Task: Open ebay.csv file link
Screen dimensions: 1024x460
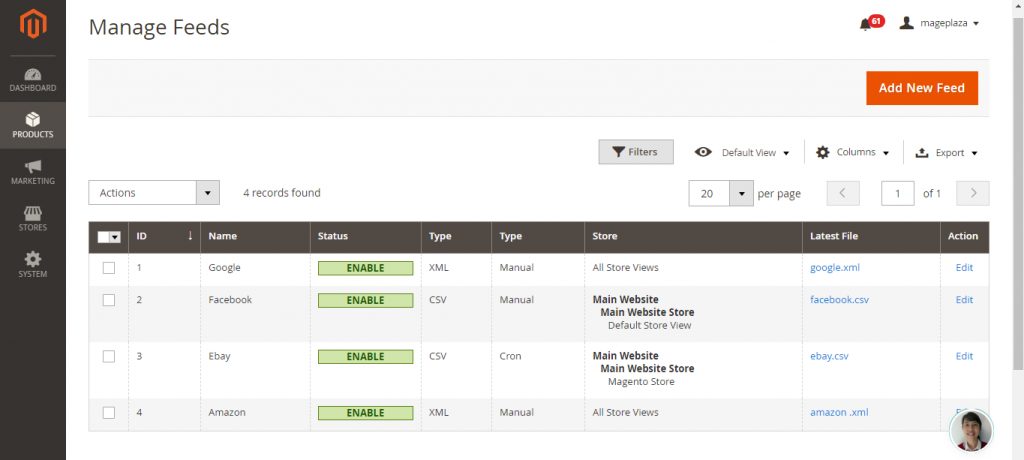Action: (x=829, y=356)
